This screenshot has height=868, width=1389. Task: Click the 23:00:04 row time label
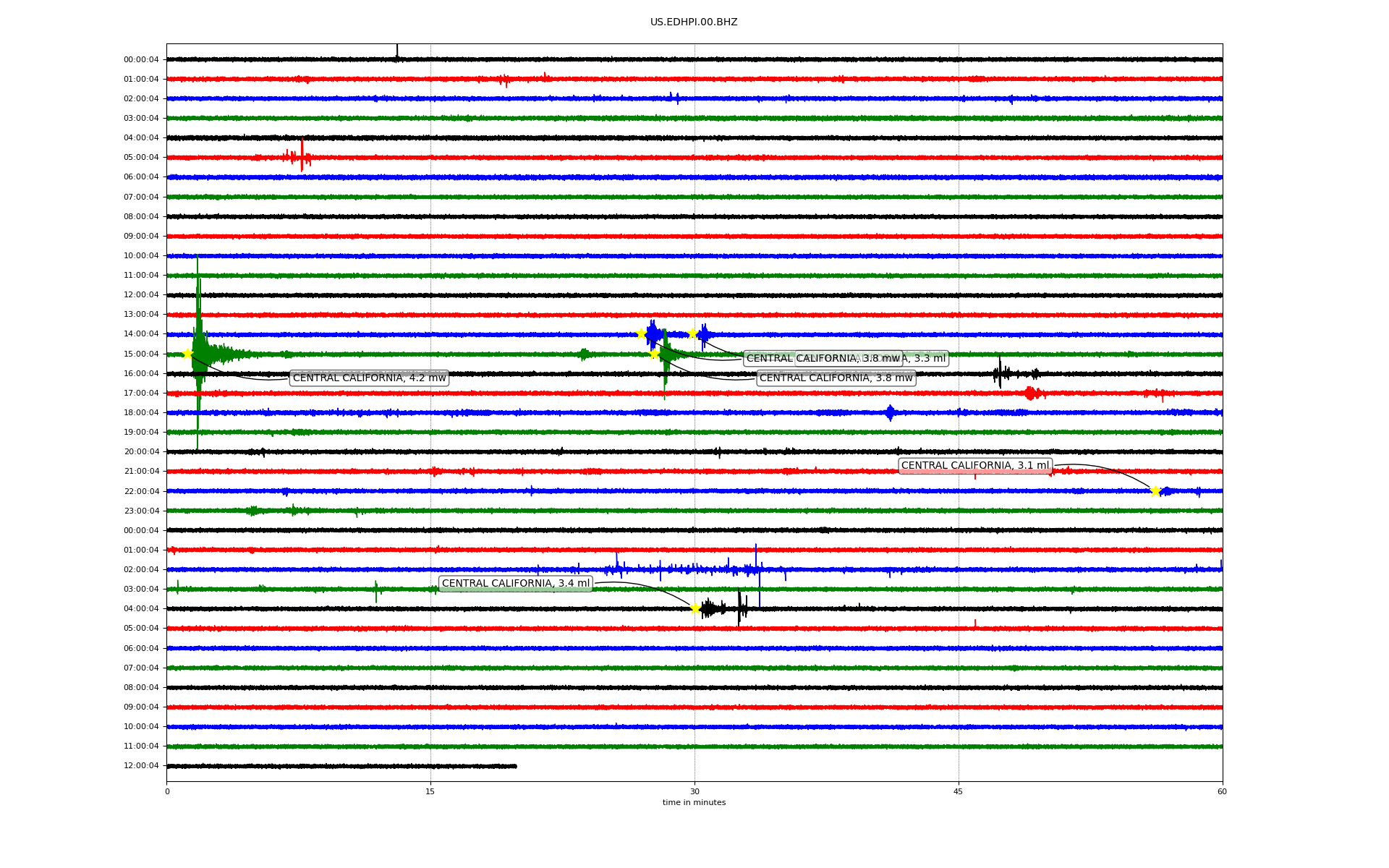click(x=141, y=511)
